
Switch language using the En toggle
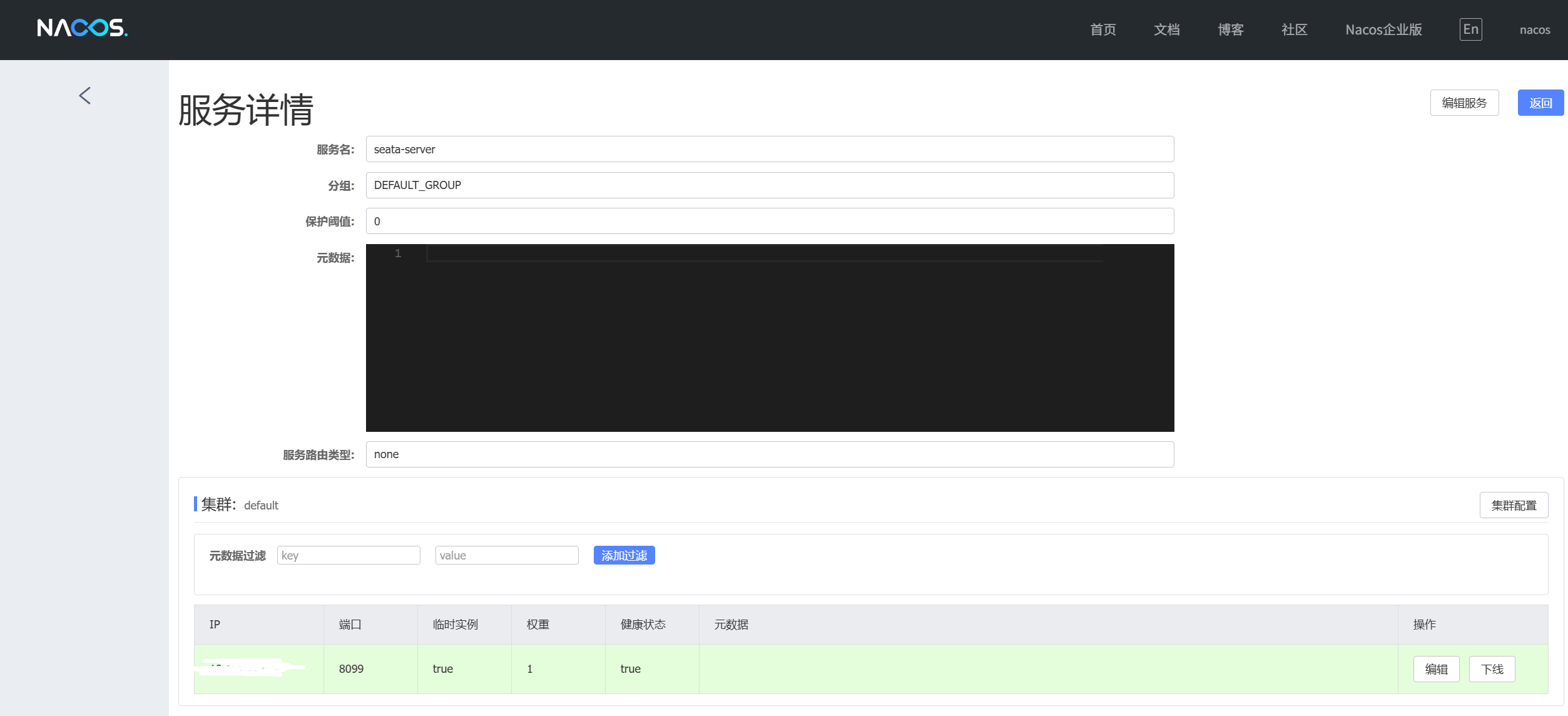tap(1471, 29)
